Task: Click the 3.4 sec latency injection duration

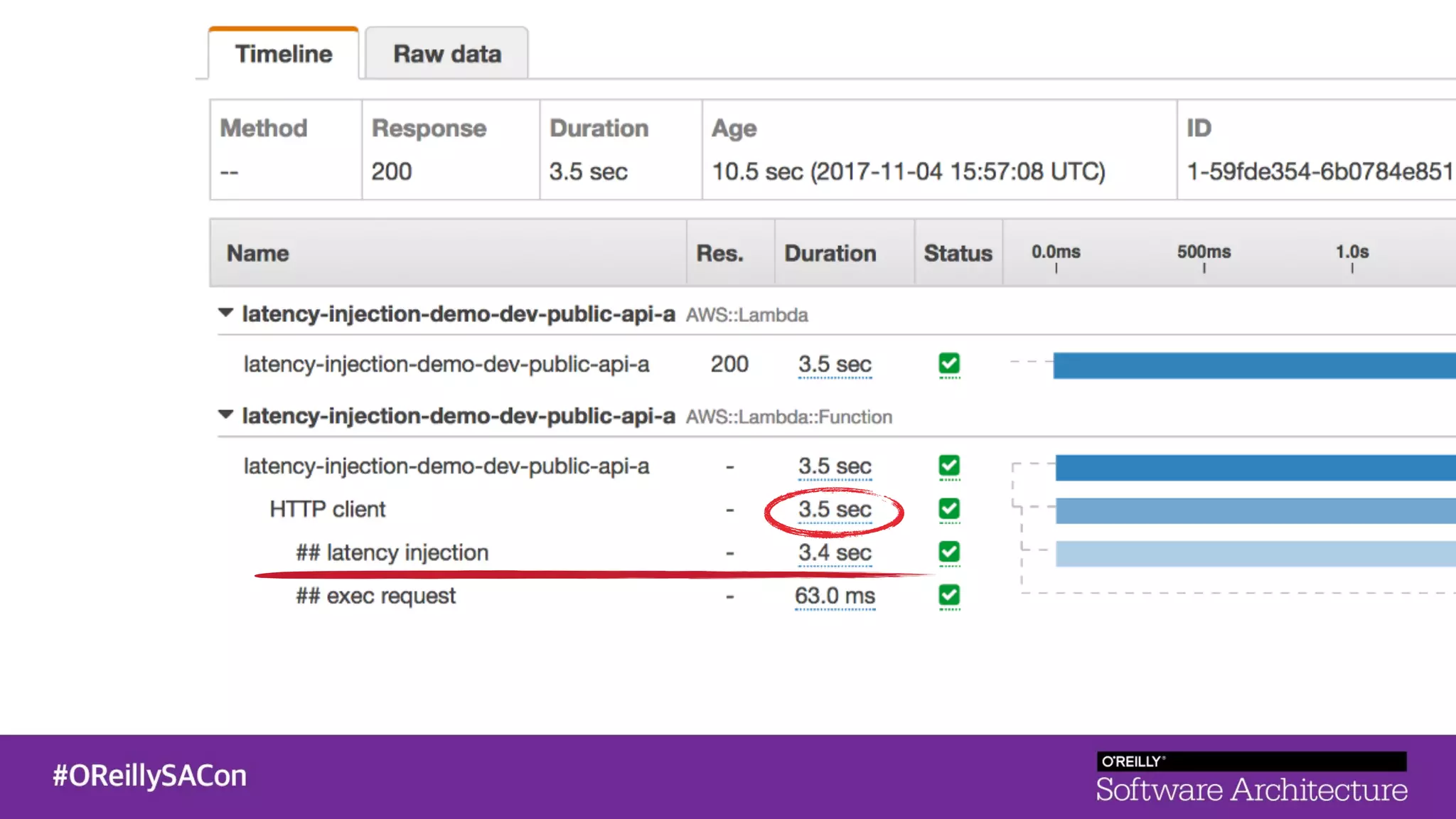Action: coord(835,552)
